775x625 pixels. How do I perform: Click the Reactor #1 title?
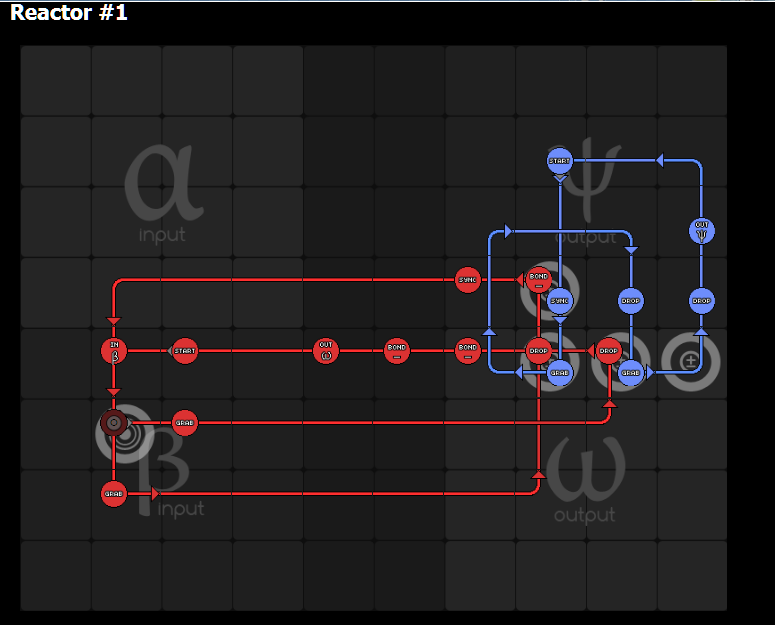[69, 12]
